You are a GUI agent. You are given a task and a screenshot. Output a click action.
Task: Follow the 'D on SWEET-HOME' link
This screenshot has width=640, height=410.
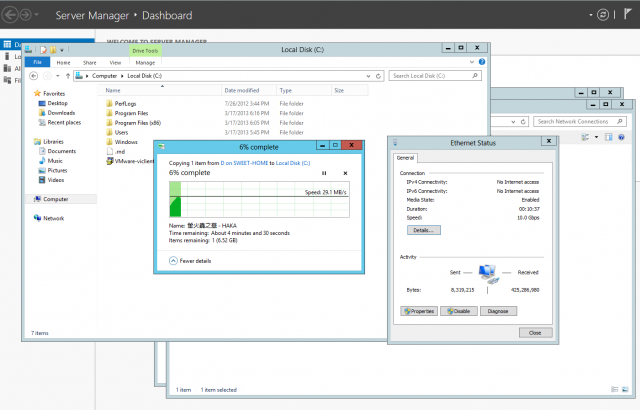[244, 163]
